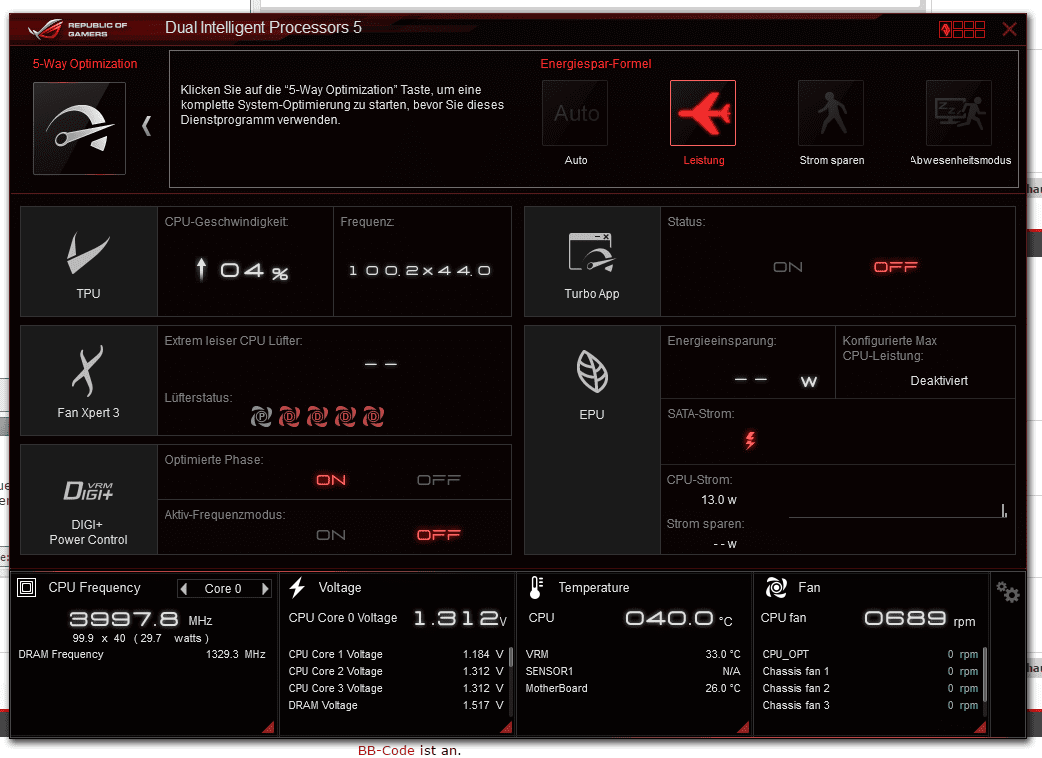
Task: Open the TPU panel icon
Action: [x=88, y=254]
